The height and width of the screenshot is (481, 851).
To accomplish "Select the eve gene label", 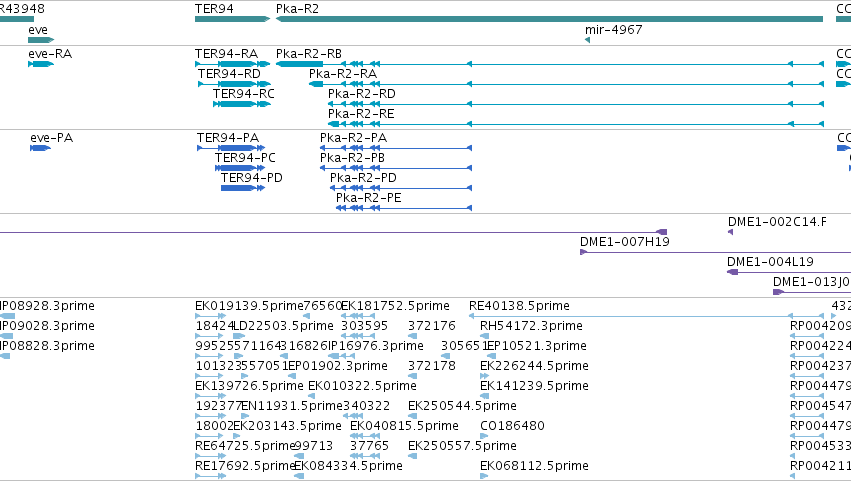I will pos(38,30).
